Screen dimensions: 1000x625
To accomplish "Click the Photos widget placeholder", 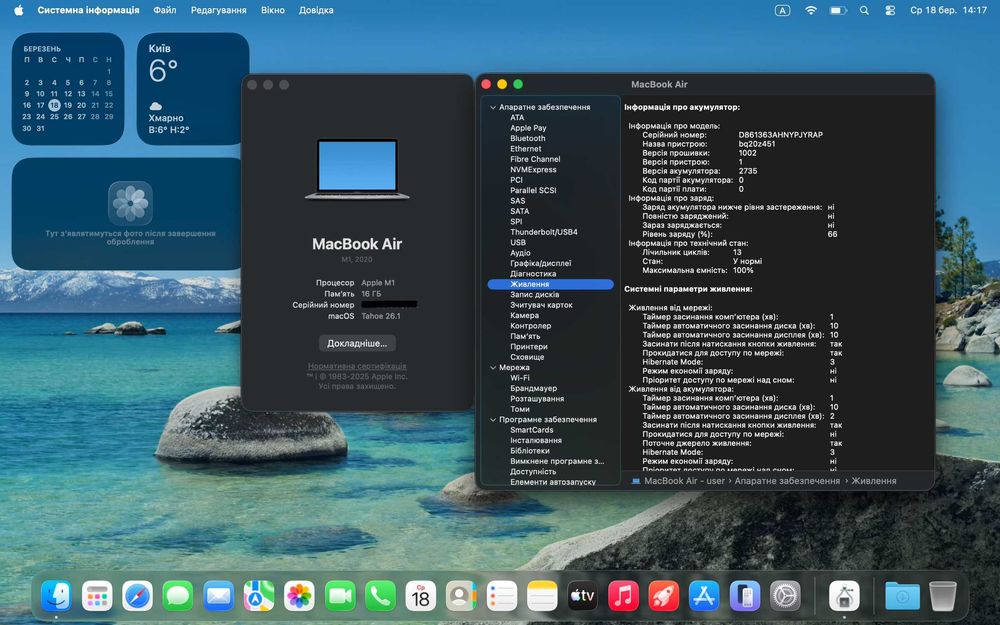I will (127, 214).
